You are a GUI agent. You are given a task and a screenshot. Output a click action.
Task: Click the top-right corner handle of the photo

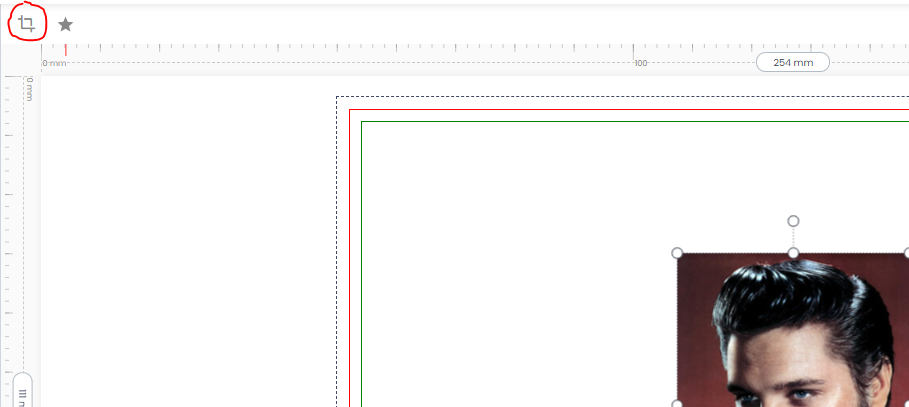(906, 253)
